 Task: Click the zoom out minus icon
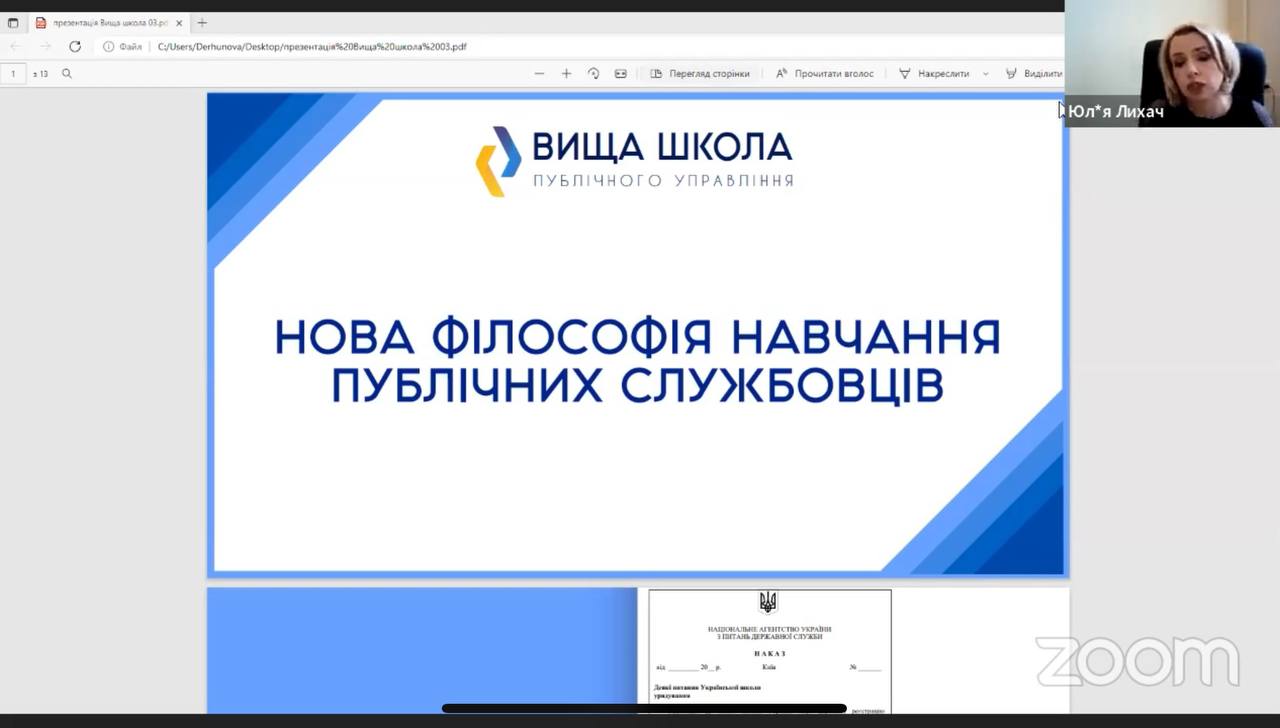point(539,74)
